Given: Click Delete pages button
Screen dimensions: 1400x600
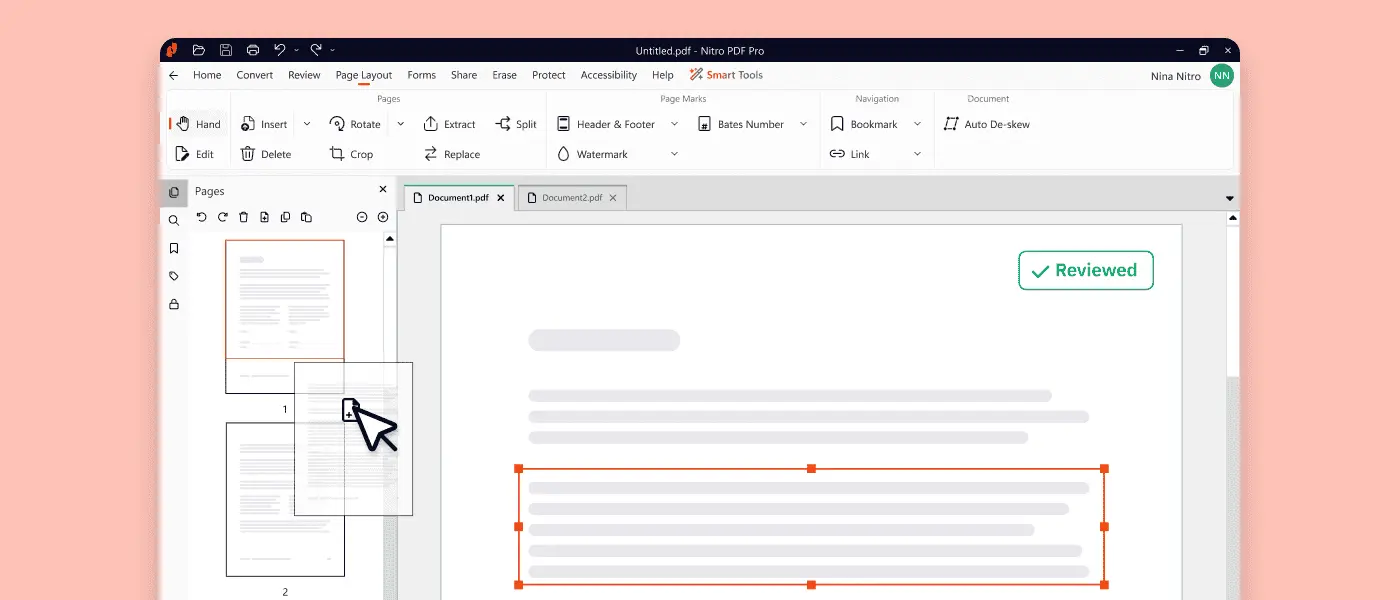Looking at the screenshot, I should click(x=266, y=154).
